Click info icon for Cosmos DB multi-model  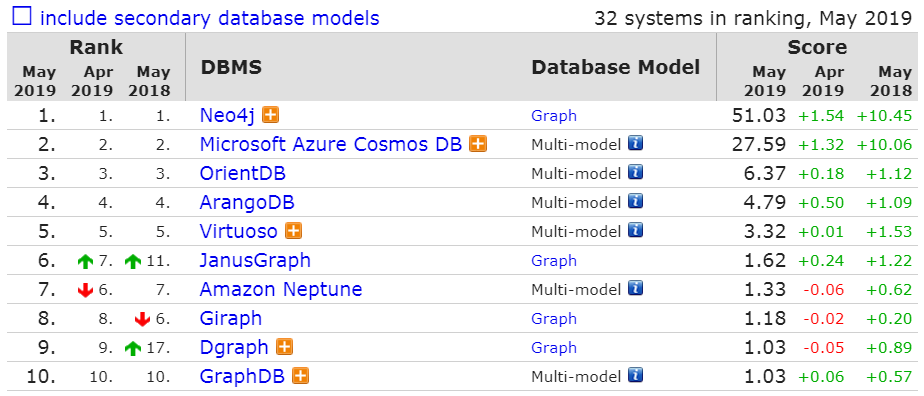[x=635, y=144]
